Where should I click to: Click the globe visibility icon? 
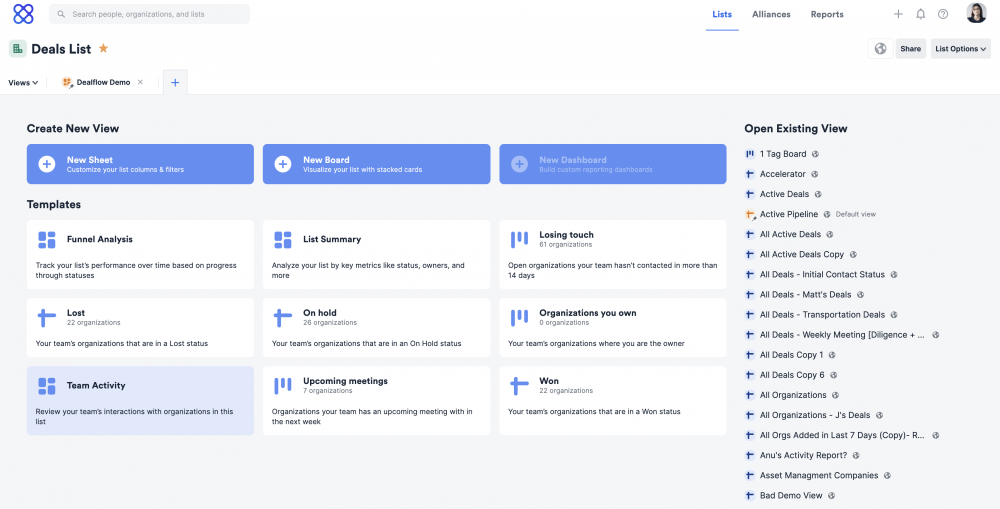pos(880,48)
